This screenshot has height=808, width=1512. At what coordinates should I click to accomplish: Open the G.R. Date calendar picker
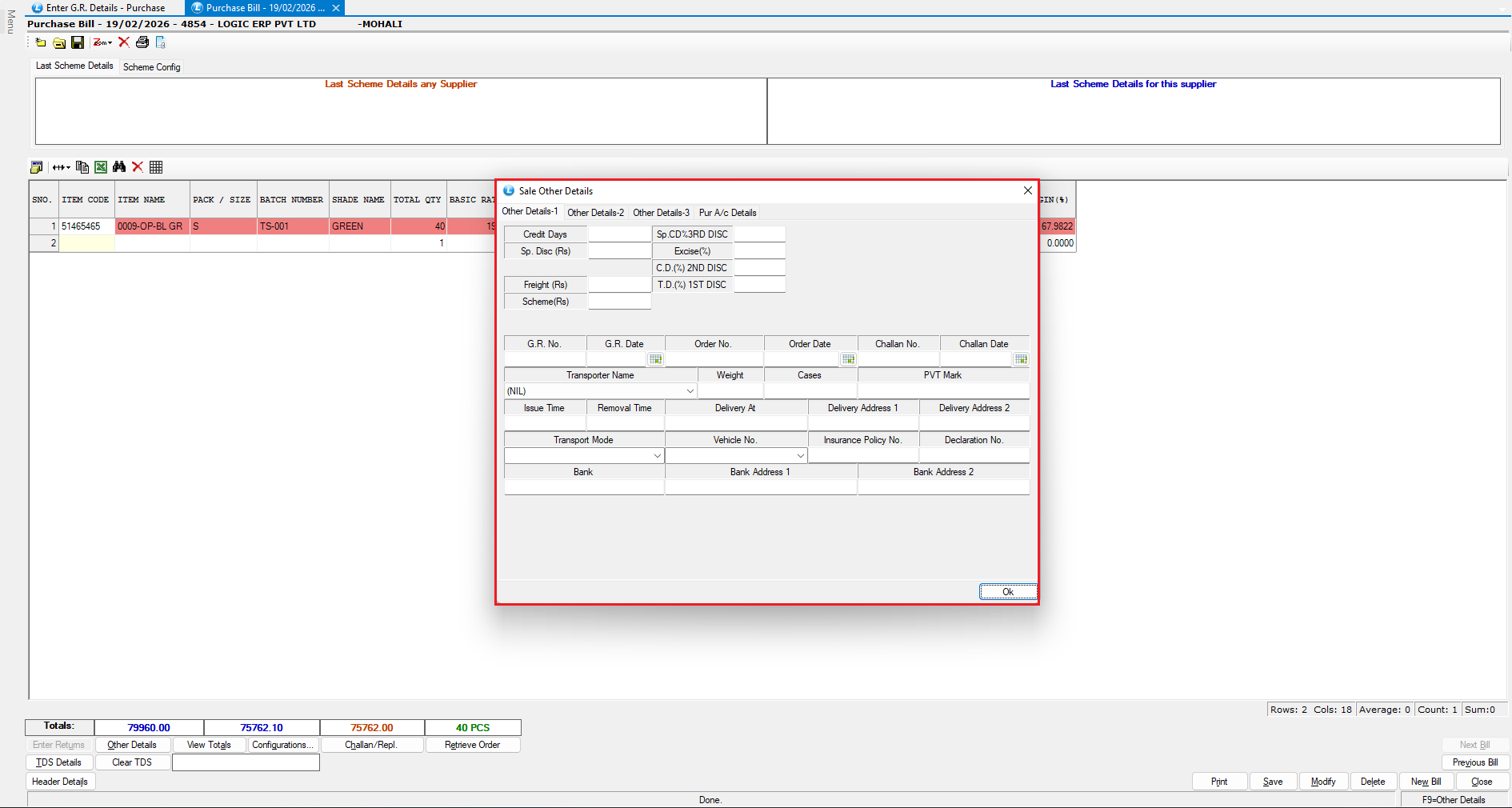tap(655, 359)
